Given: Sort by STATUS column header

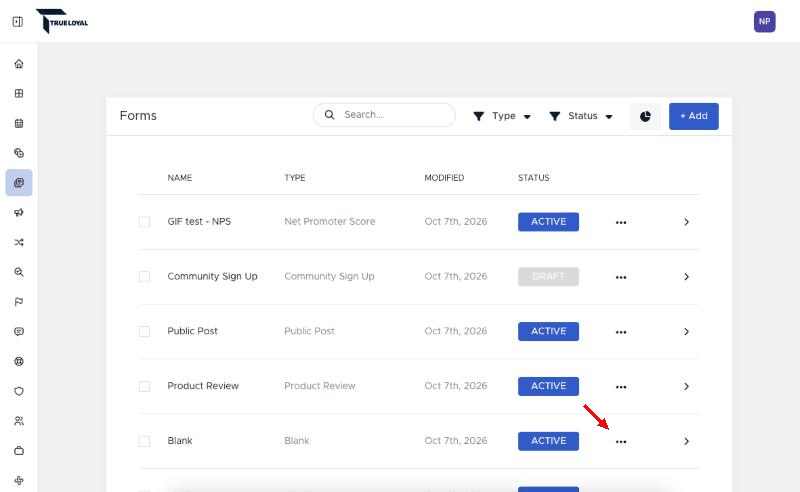Looking at the screenshot, I should pos(534,178).
